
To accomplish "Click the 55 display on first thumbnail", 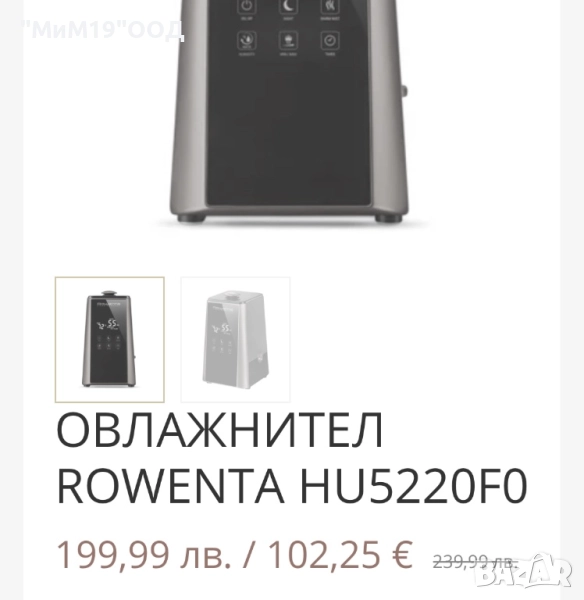I will (x=113, y=324).
